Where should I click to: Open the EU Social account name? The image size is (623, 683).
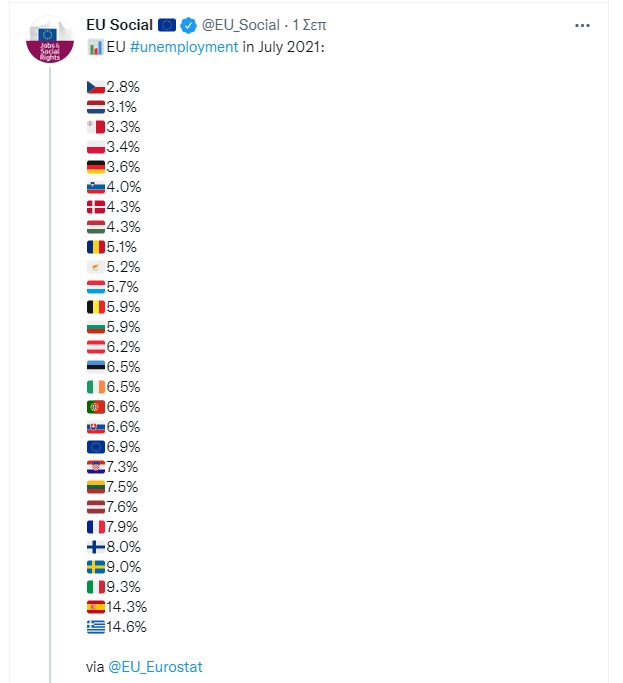click(x=120, y=24)
